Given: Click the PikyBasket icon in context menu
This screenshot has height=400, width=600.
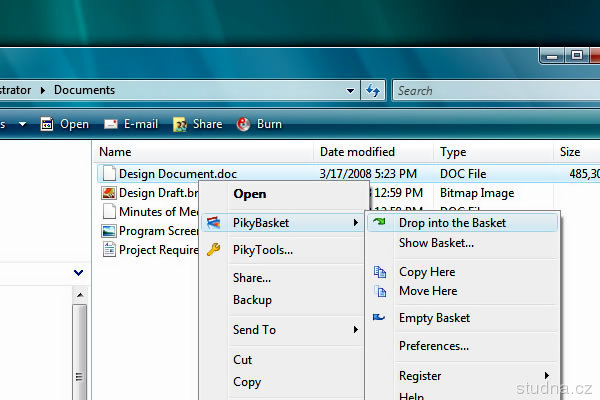Looking at the screenshot, I should coord(213,223).
